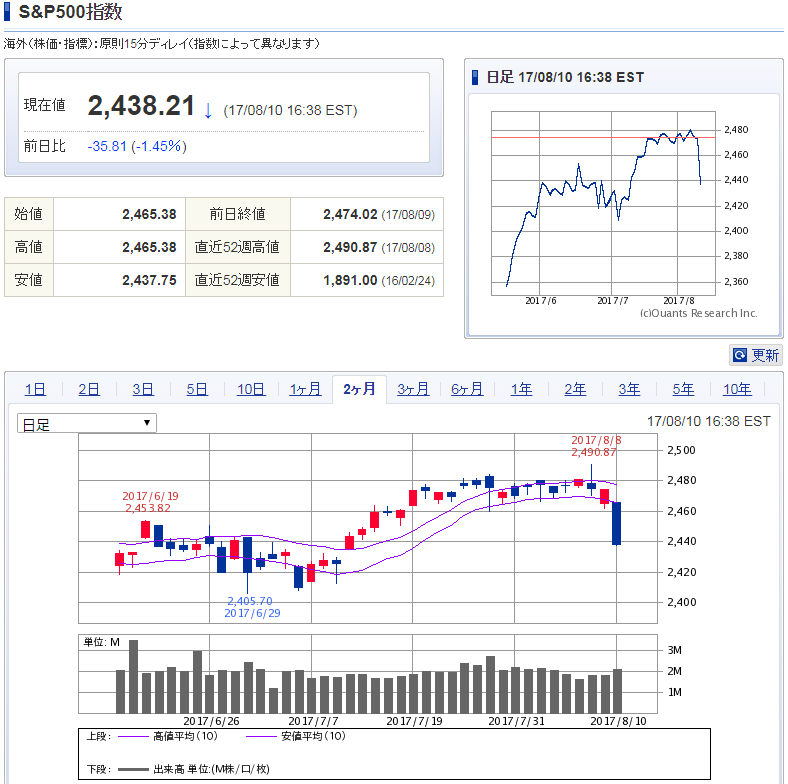Switch to the 6ヶ月 tab
The image size is (788, 784).
467,389
